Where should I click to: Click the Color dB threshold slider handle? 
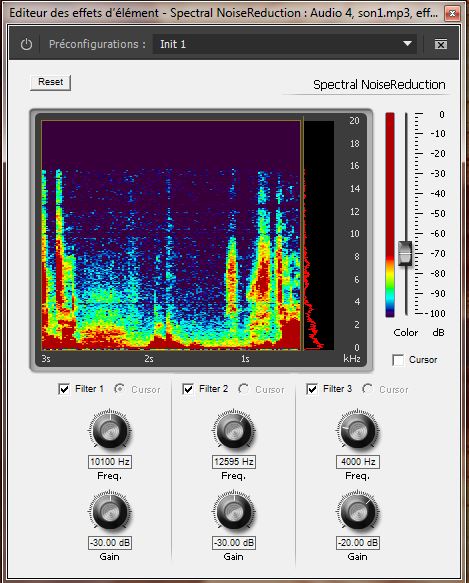pyautogui.click(x=405, y=253)
